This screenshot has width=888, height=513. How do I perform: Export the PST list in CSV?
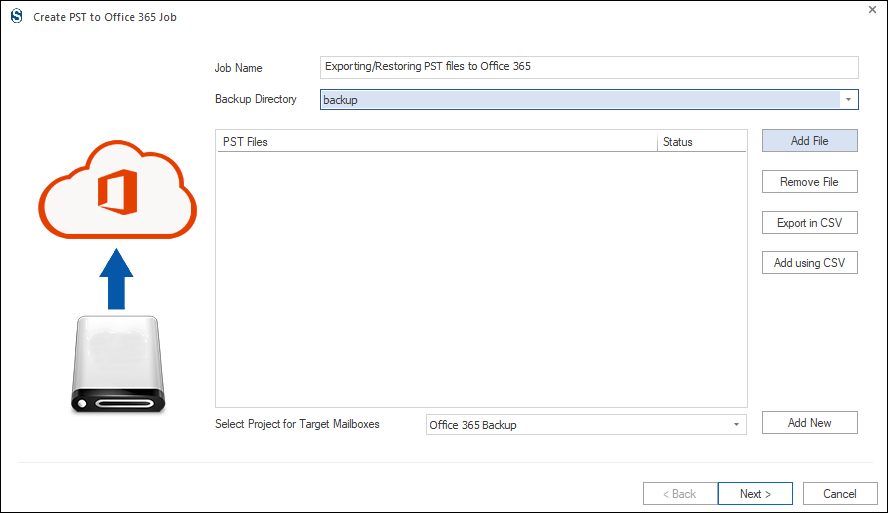[x=809, y=223]
